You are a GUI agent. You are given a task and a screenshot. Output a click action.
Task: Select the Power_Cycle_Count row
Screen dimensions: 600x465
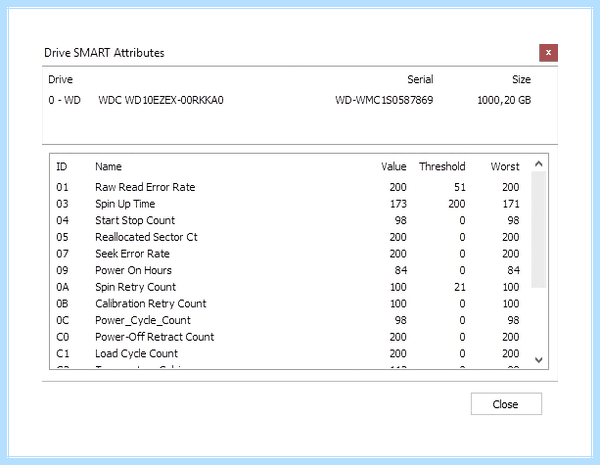288,320
